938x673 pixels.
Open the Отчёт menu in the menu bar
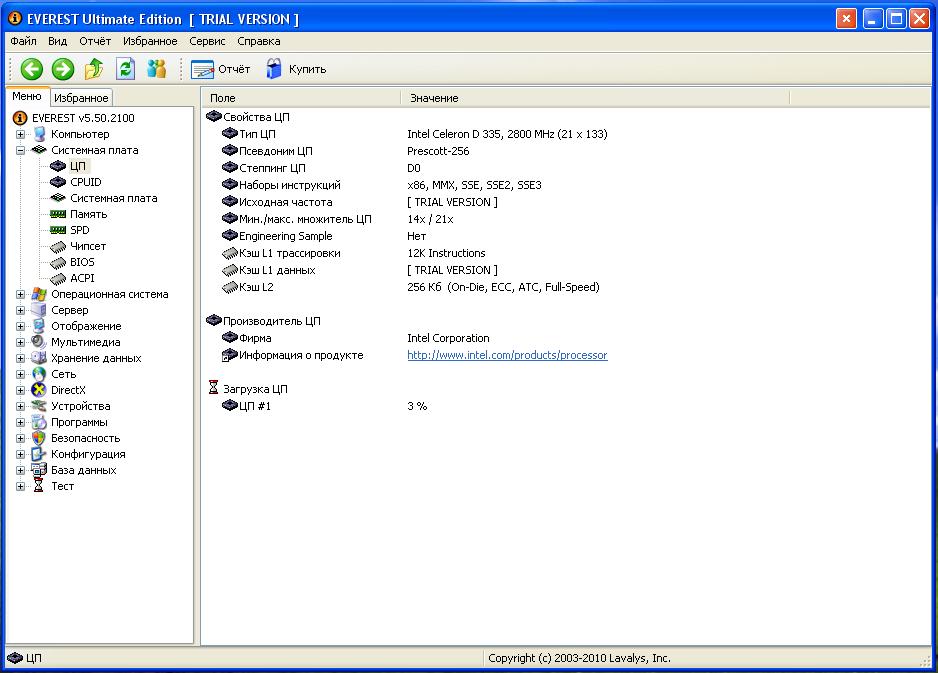(x=95, y=41)
